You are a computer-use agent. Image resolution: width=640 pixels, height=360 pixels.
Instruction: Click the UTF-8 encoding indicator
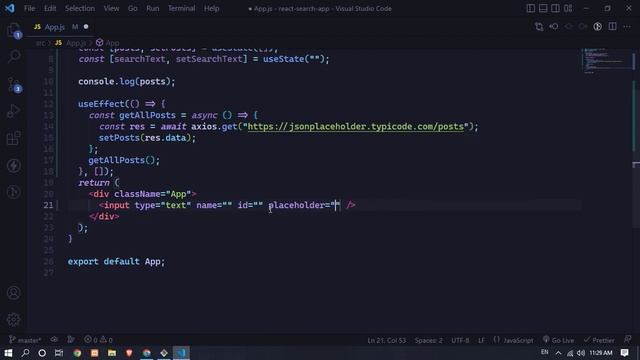click(x=460, y=340)
